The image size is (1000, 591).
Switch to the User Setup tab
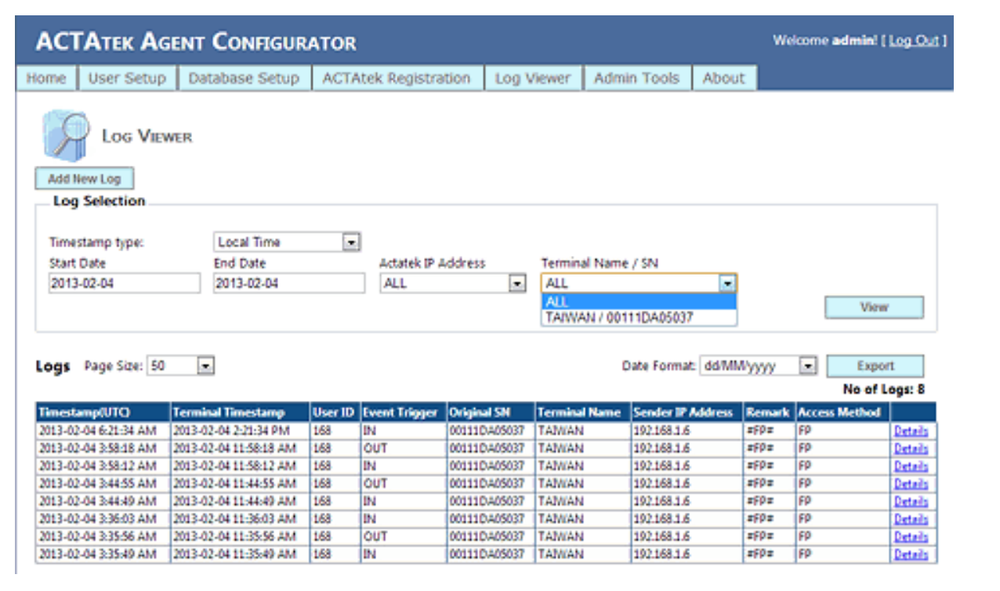[127, 78]
